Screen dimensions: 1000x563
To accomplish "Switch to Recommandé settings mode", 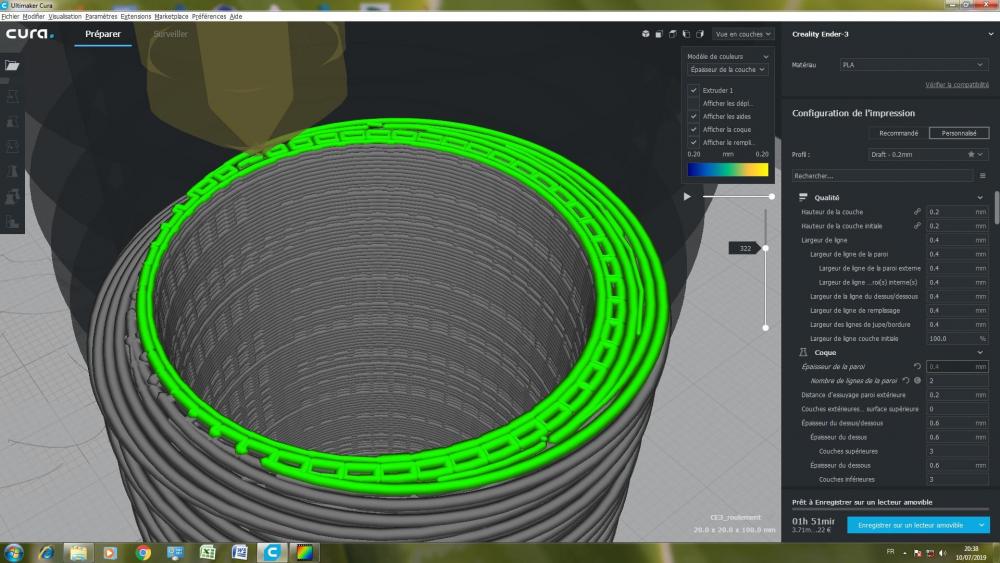I will [x=899, y=133].
